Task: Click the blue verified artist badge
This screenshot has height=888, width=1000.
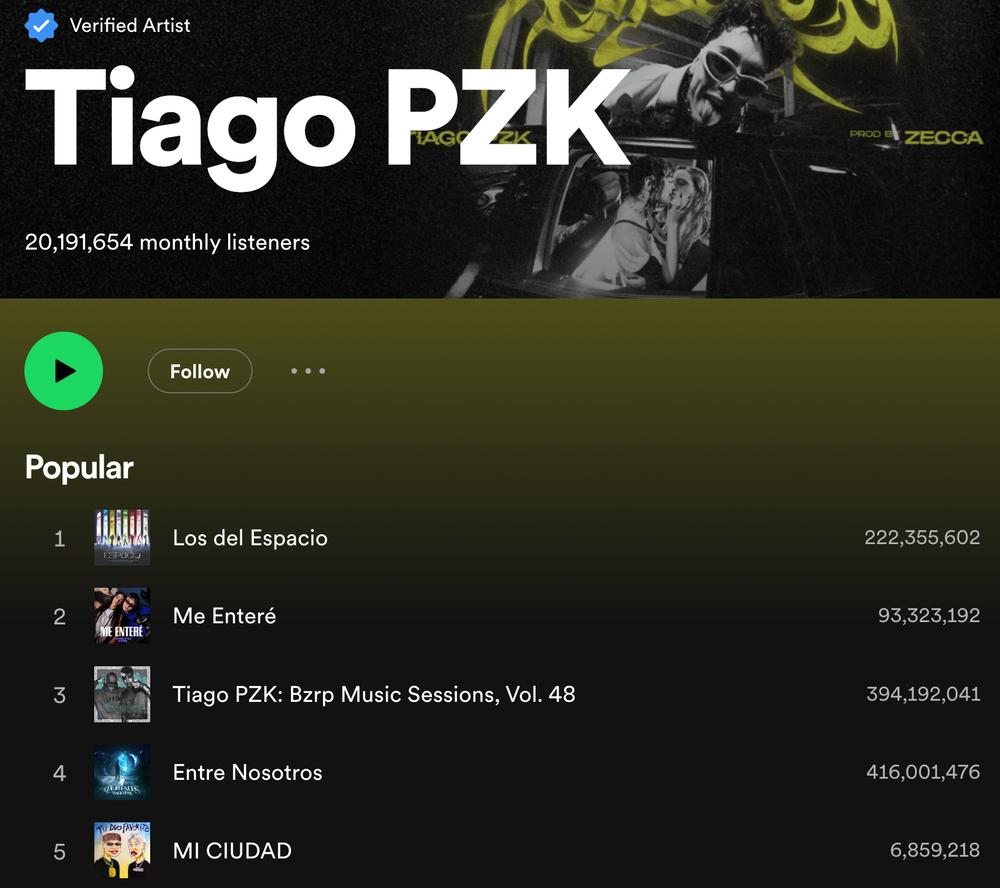Action: [41, 26]
